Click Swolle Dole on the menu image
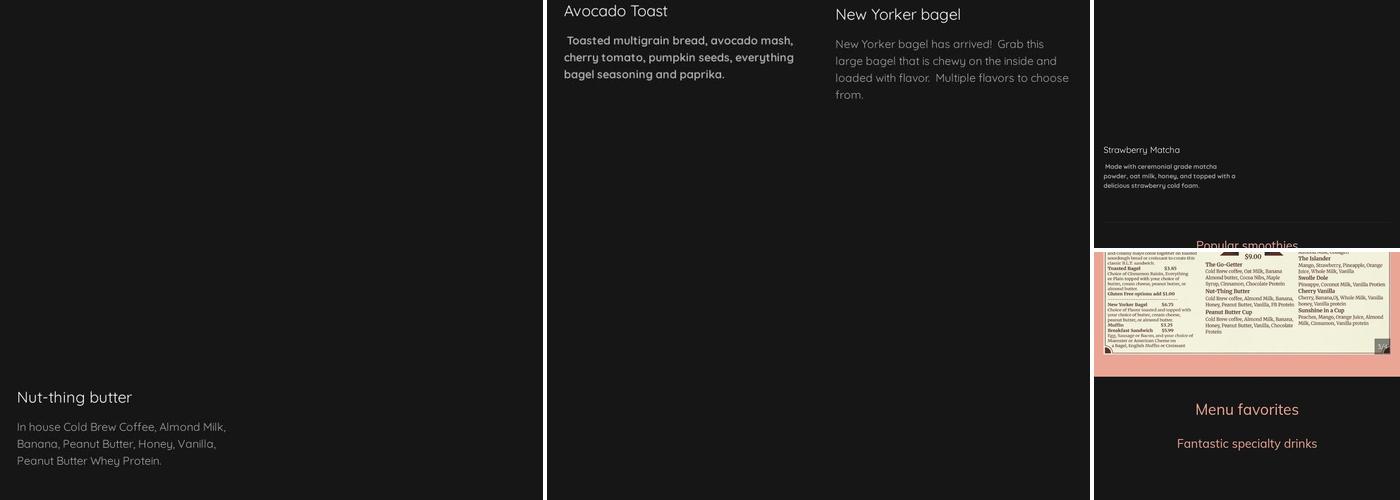1400x500 pixels. [1313, 278]
